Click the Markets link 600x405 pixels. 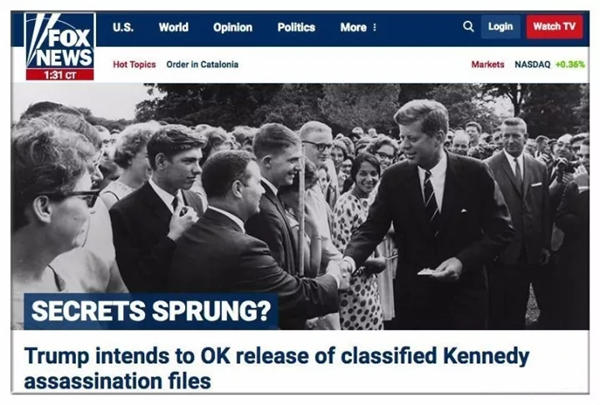488,64
